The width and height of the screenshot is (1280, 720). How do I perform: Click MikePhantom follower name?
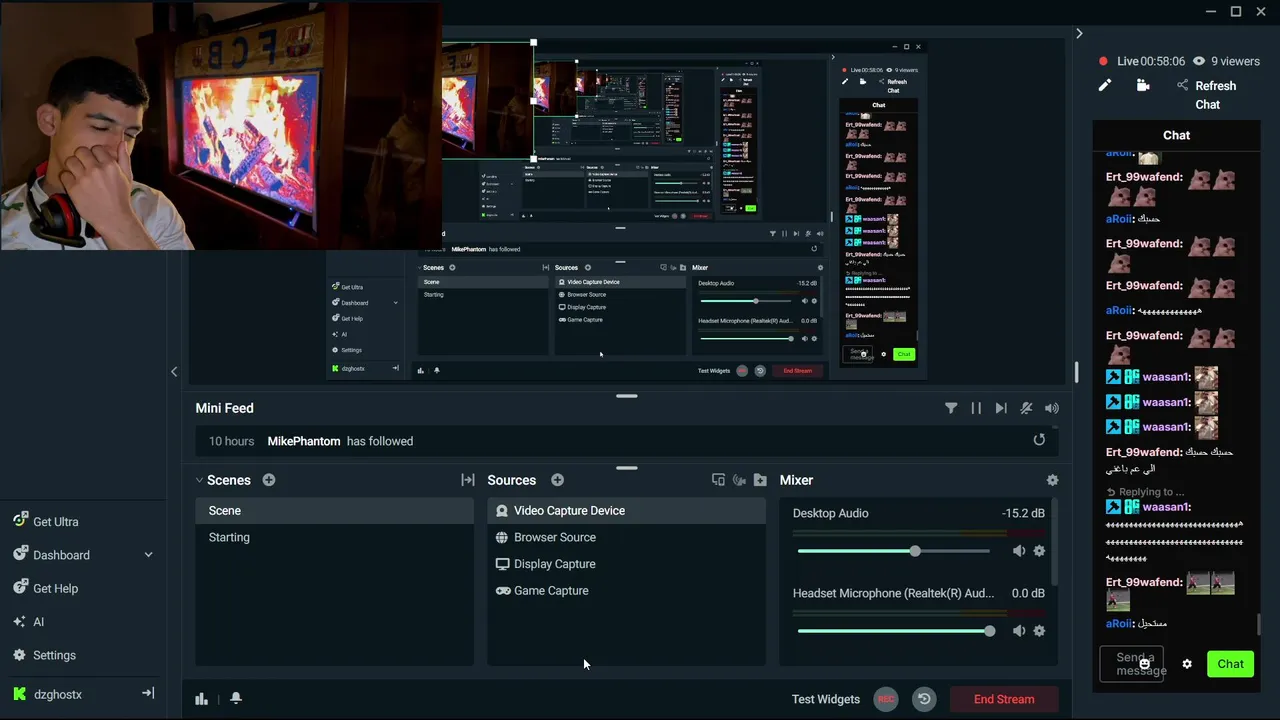[304, 441]
